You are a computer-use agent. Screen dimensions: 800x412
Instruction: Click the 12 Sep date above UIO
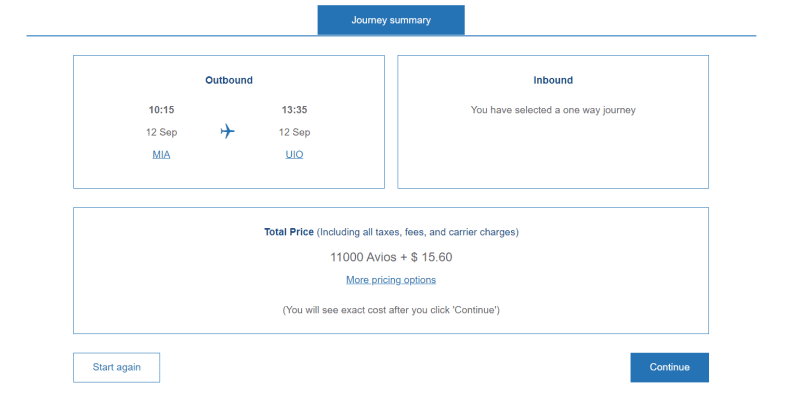coord(294,132)
